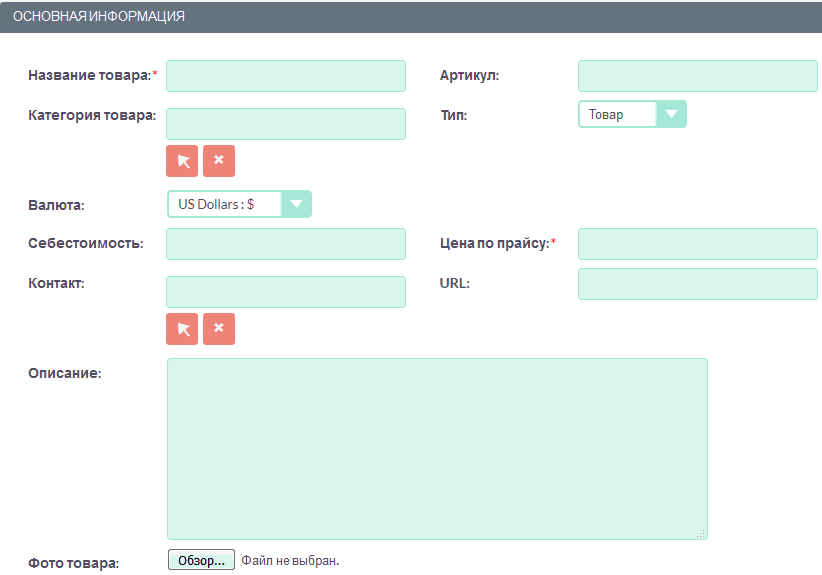Click into the Артикул text field

coord(697,76)
